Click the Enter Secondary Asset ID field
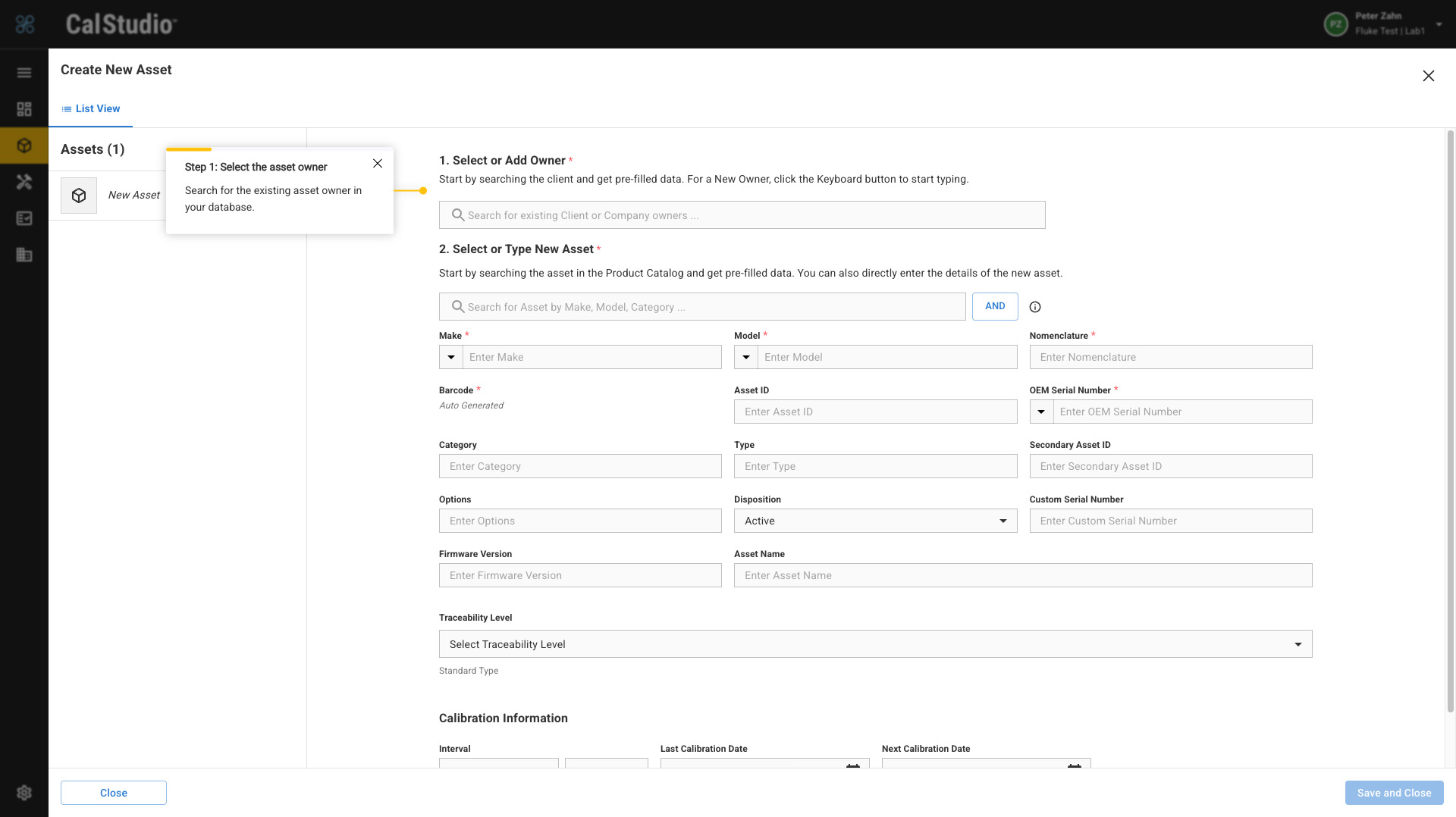Image resolution: width=1456 pixels, height=817 pixels. tap(1171, 466)
